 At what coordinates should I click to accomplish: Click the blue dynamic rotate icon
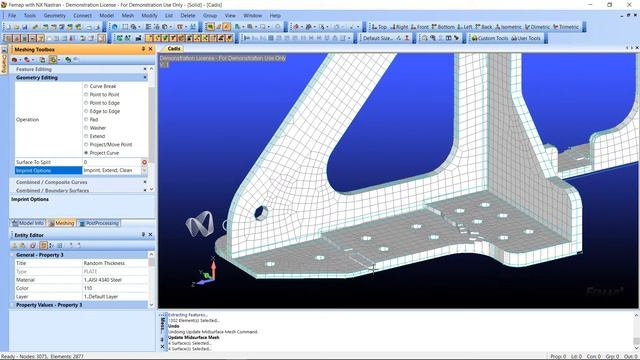(115, 27)
